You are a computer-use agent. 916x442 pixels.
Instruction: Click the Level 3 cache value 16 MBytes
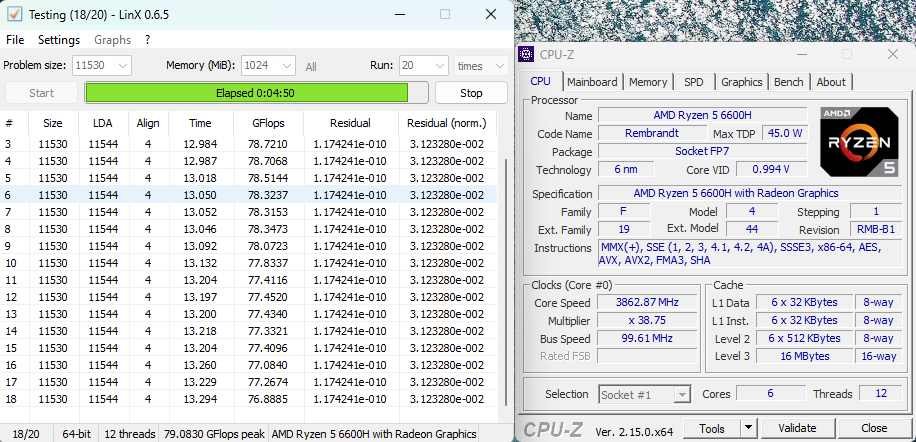803,356
